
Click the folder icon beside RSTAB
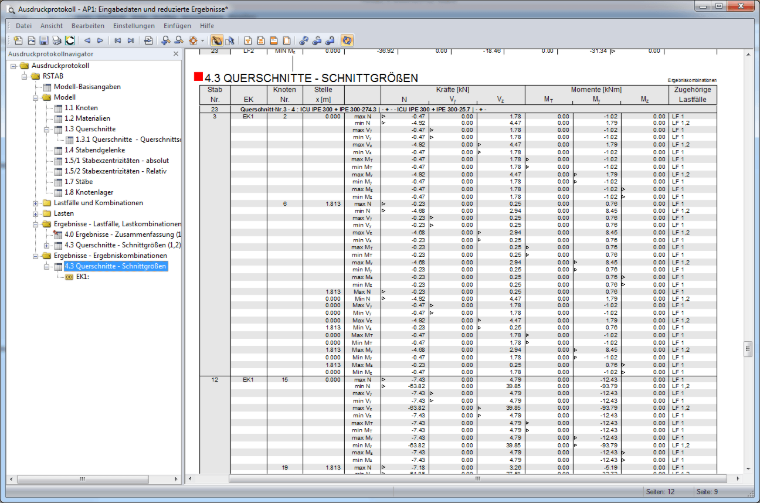point(36,77)
